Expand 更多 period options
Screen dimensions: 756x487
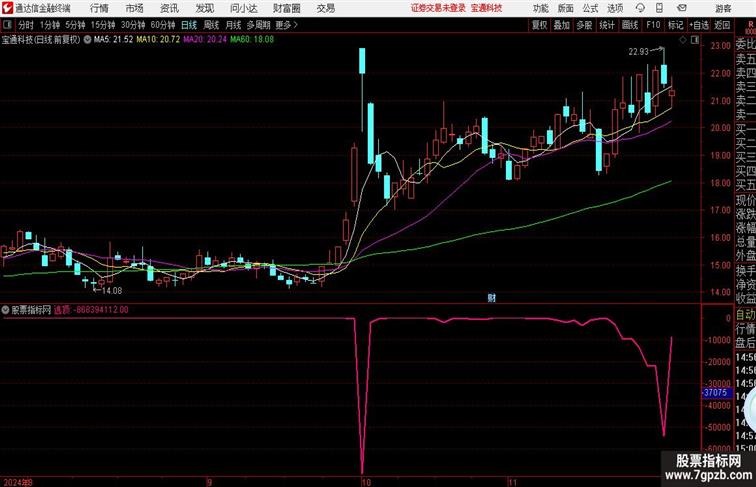[x=286, y=25]
